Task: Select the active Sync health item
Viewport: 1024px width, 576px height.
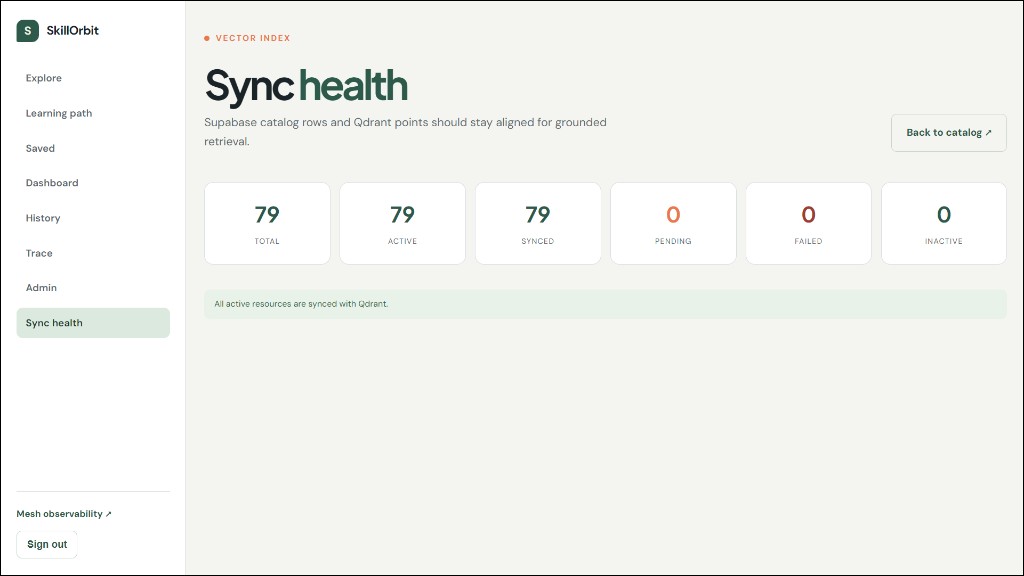Action: (93, 323)
